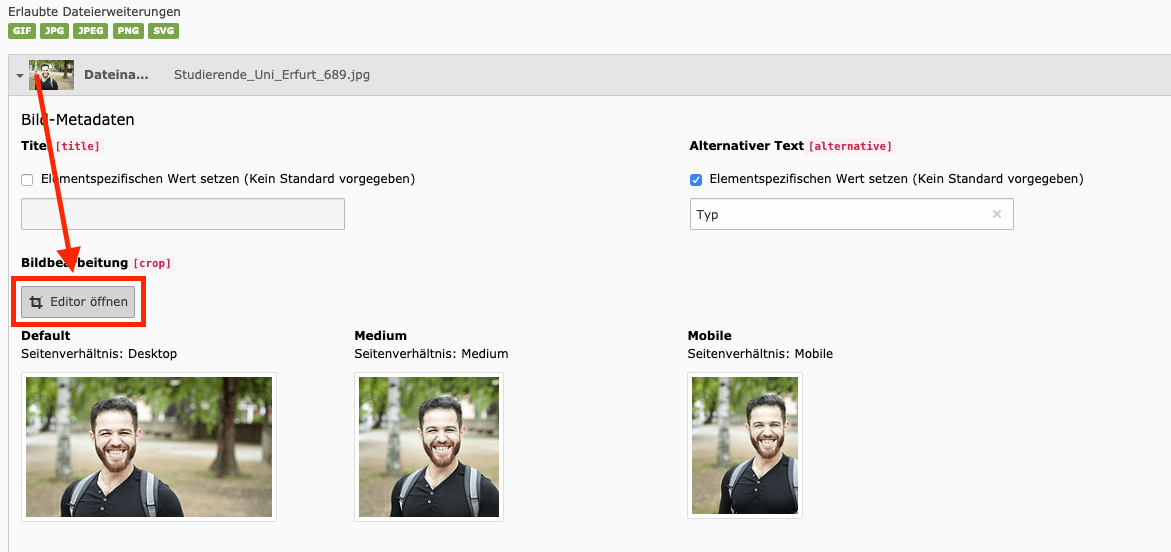The height and width of the screenshot is (552, 1171).
Task: Collapse the image file record triangle
Action: (x=19, y=75)
